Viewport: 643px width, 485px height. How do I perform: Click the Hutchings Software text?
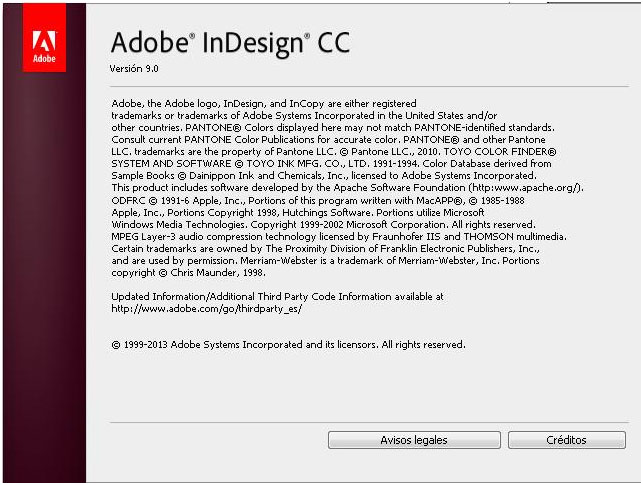point(328,213)
